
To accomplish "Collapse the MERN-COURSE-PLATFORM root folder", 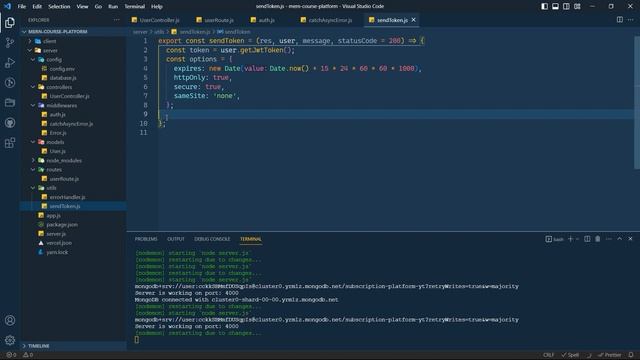I will click(73, 31).
